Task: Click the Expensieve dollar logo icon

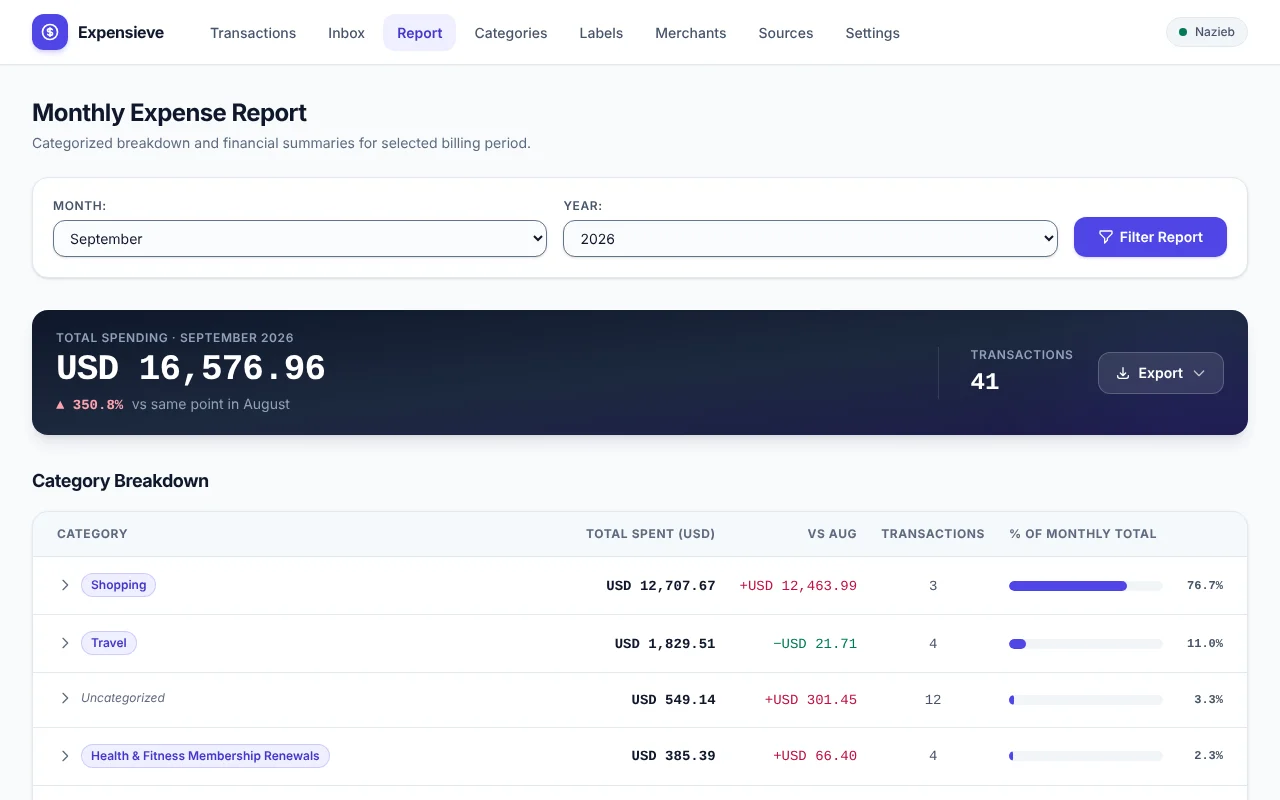Action: 50,32
